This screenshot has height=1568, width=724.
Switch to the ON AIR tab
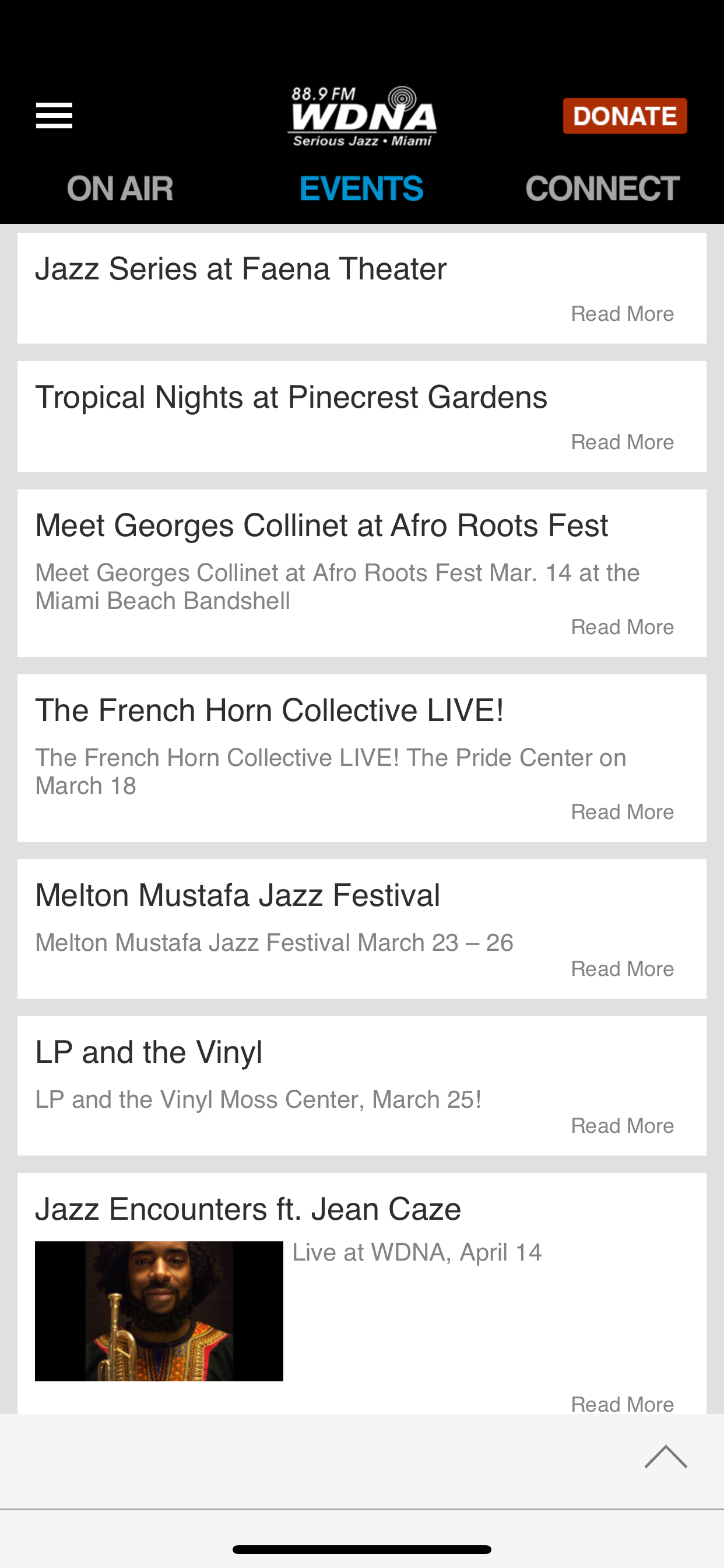tap(120, 188)
